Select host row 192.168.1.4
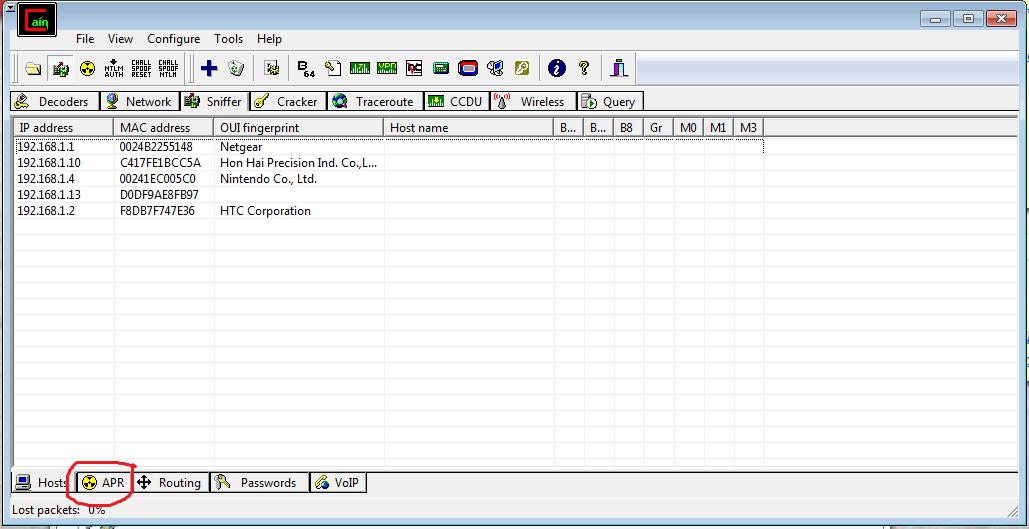Screen dimensions: 1029x529 tap(388, 179)
